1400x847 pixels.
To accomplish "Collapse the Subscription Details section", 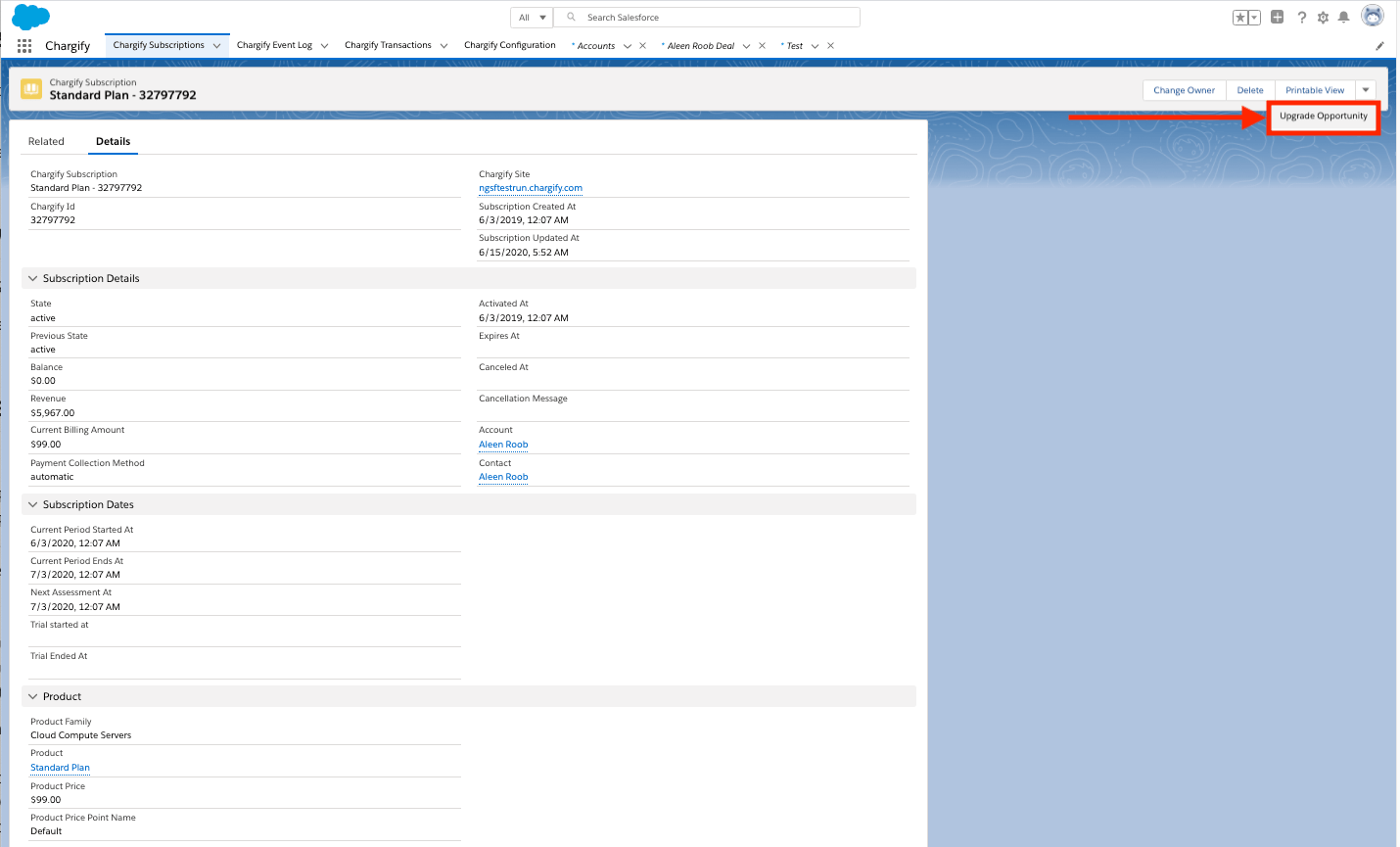I will (33, 279).
